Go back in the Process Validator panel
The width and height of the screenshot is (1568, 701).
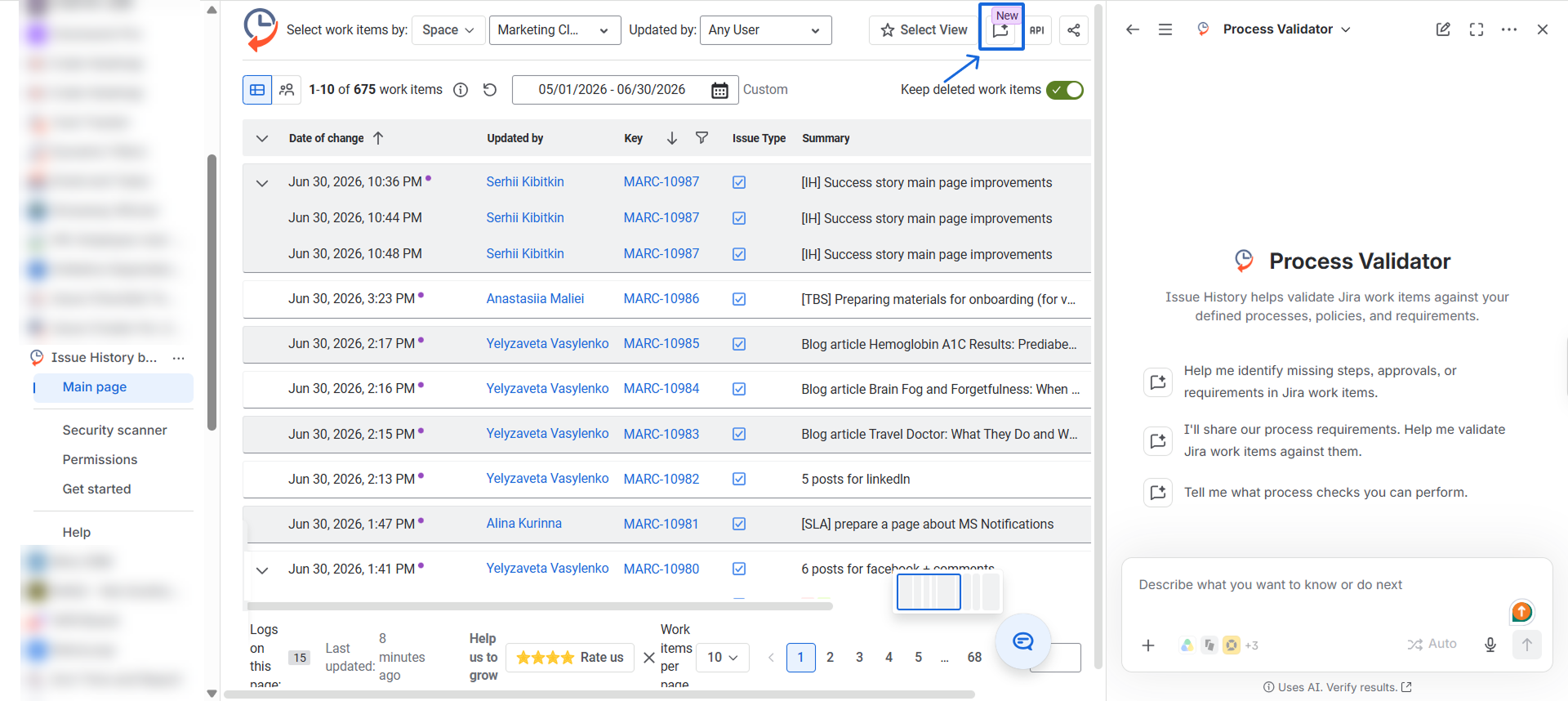(x=1133, y=29)
